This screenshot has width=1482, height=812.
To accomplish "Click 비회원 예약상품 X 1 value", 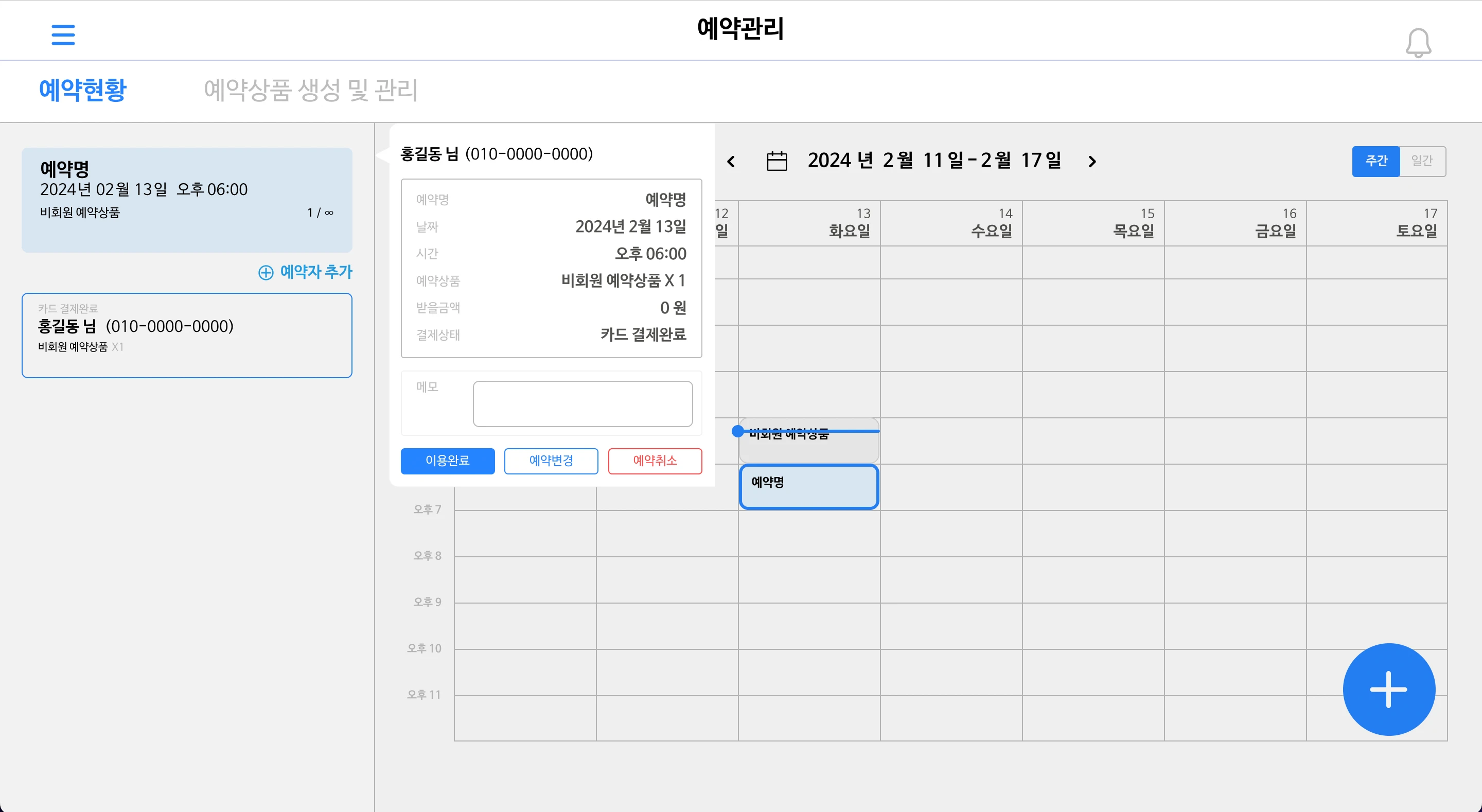I will [x=624, y=280].
